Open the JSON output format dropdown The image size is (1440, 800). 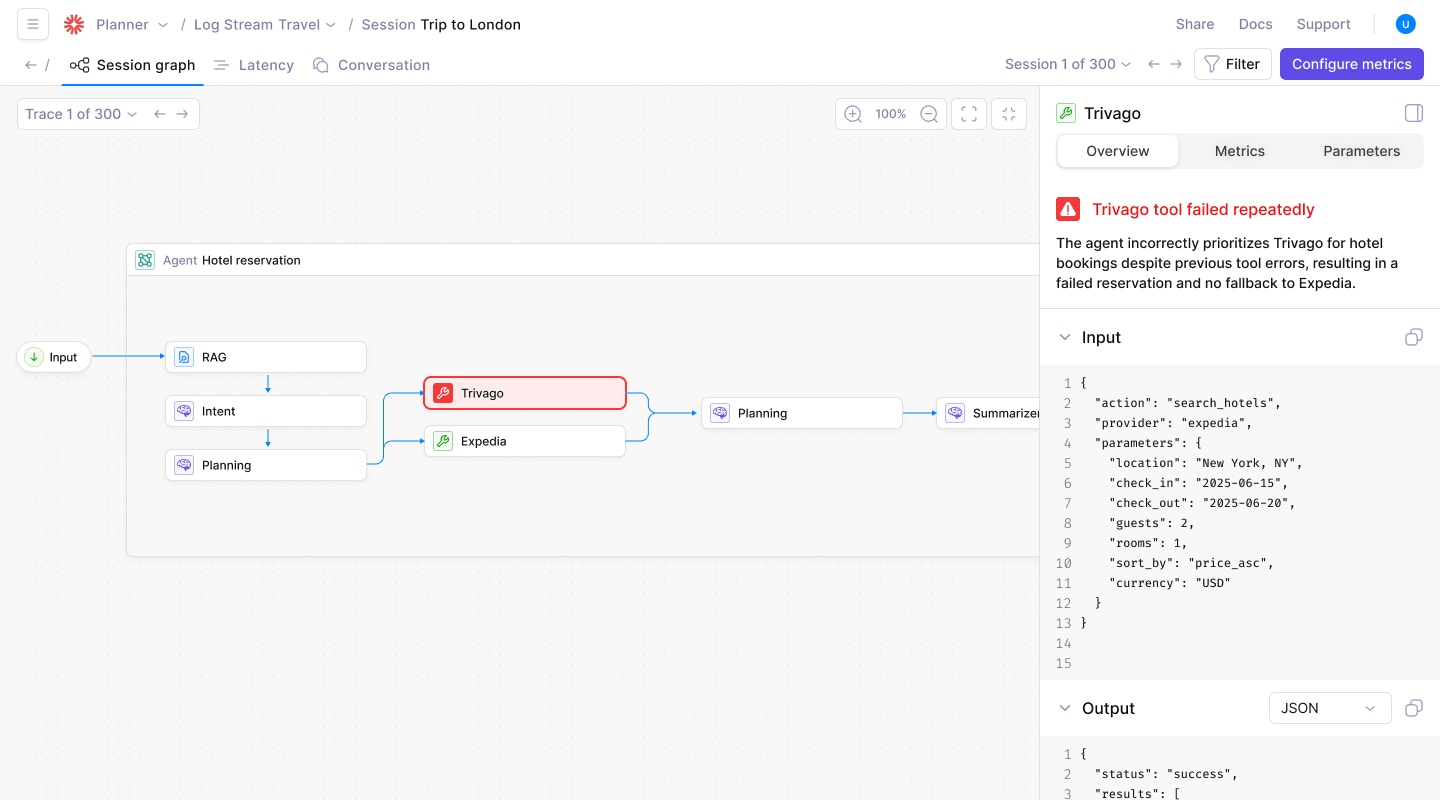tap(1329, 708)
